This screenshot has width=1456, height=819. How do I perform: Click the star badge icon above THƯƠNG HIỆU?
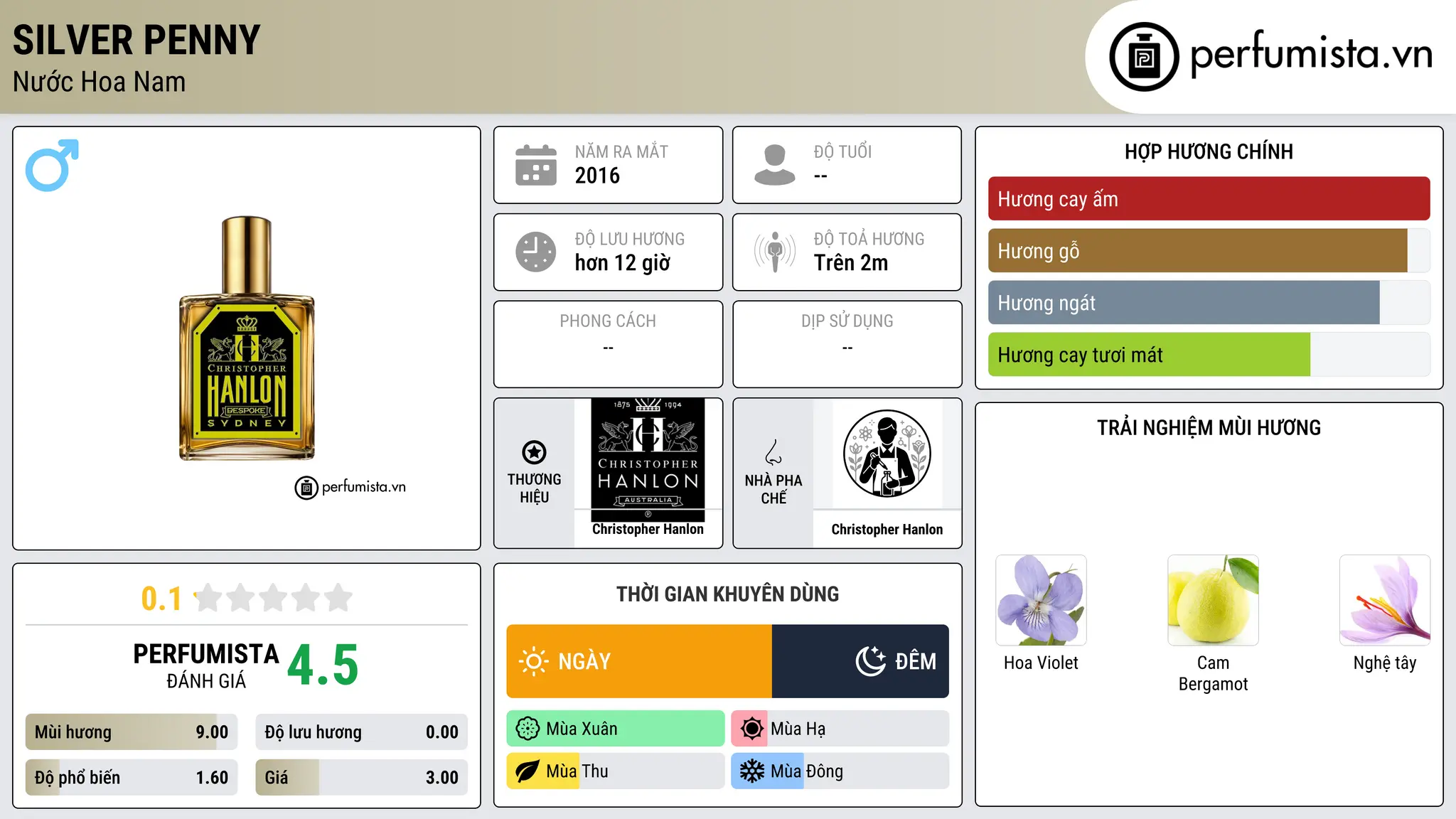(x=534, y=452)
